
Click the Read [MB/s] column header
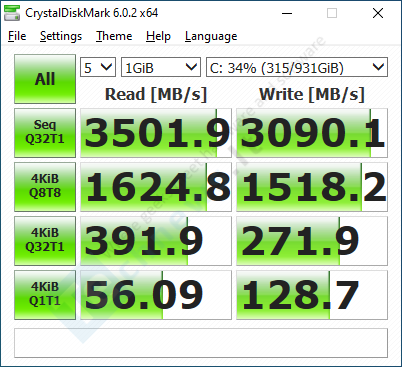click(156, 94)
